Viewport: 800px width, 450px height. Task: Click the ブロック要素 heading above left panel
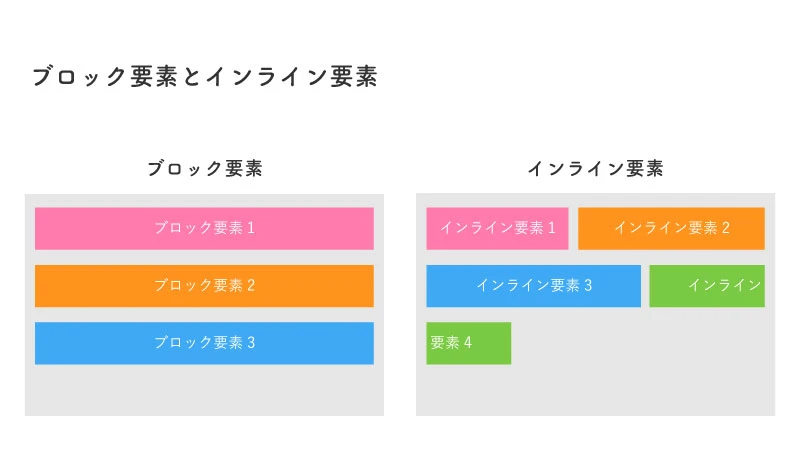(204, 169)
